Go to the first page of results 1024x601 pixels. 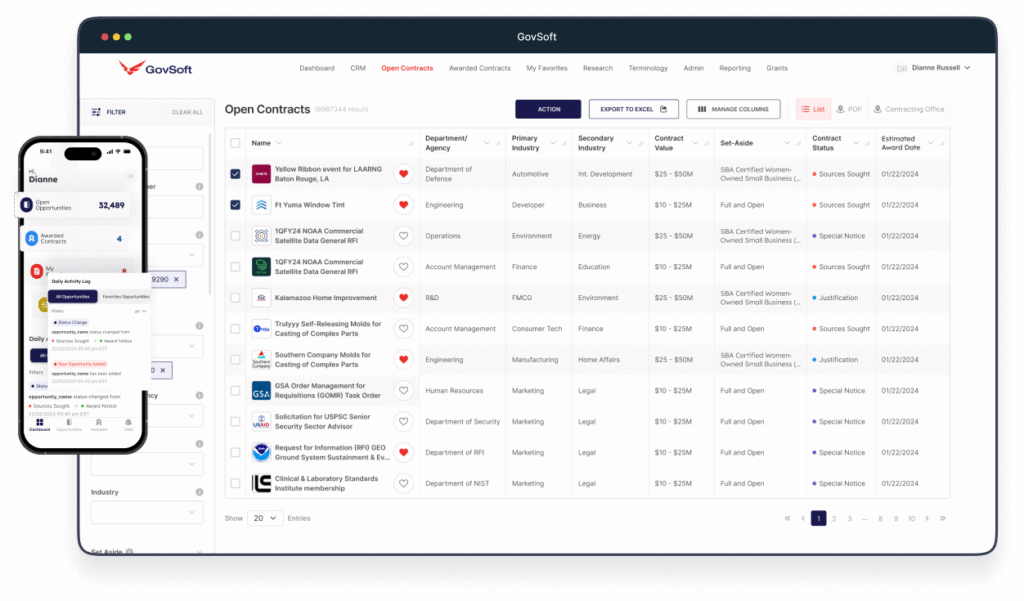(788, 518)
